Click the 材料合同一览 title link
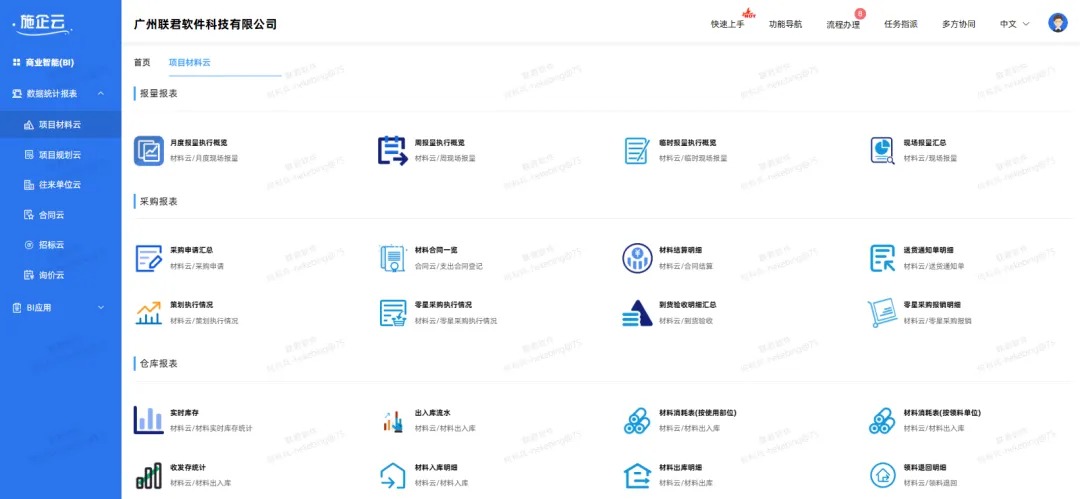This screenshot has height=499, width=1080. tap(436, 250)
